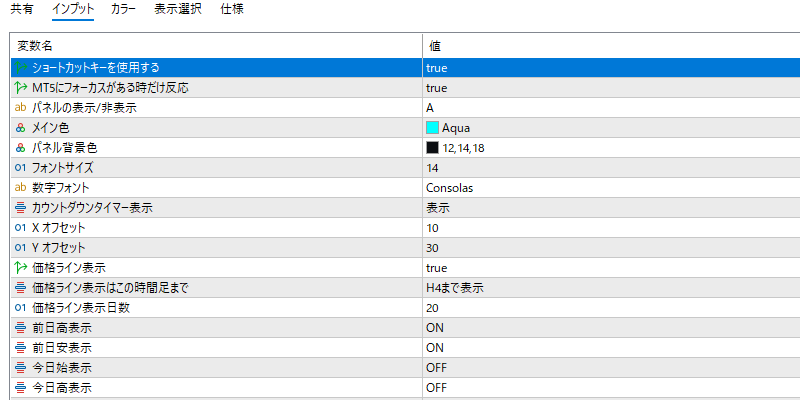Viewport: 800px width, 400px height.
Task: Click the enum icon beside 今日高表示
Action: (20, 388)
